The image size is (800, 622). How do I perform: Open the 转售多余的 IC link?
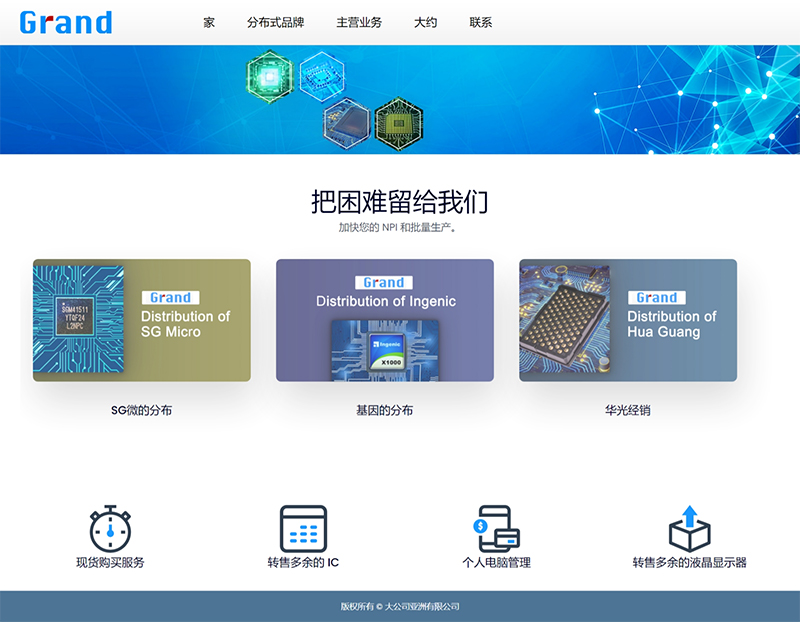point(304,562)
